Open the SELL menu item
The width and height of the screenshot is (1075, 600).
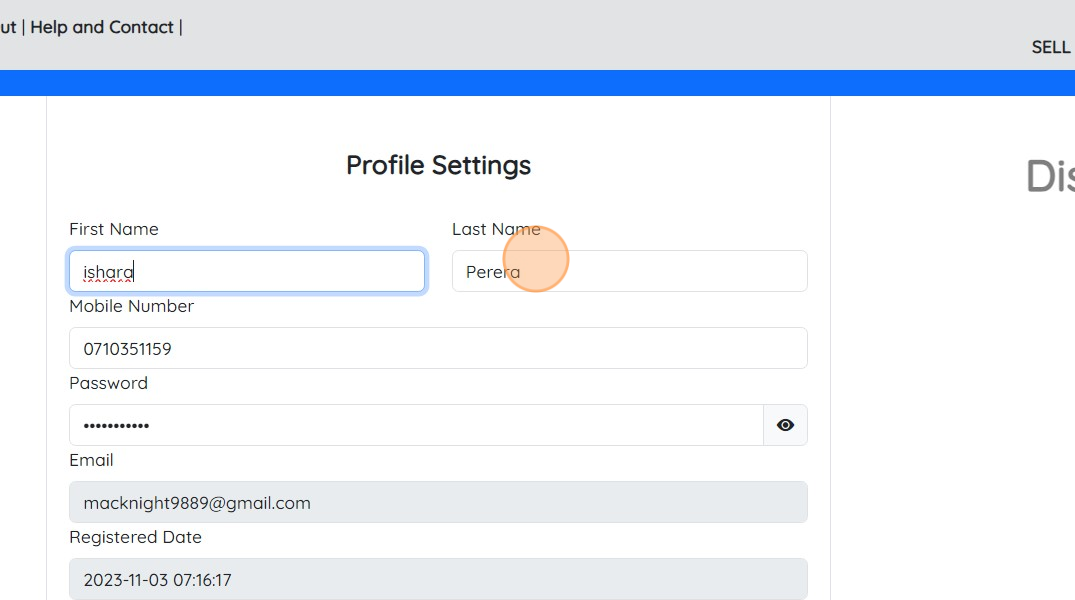[x=1051, y=47]
